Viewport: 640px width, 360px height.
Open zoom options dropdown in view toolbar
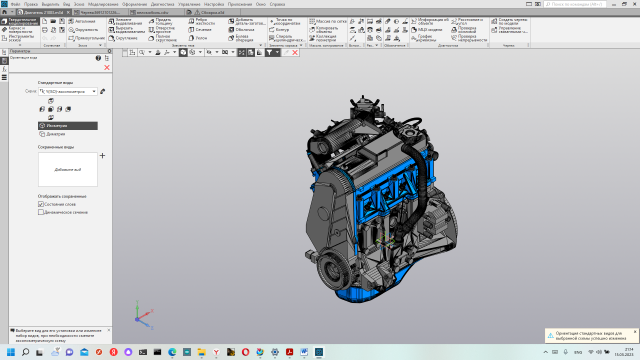point(149,52)
